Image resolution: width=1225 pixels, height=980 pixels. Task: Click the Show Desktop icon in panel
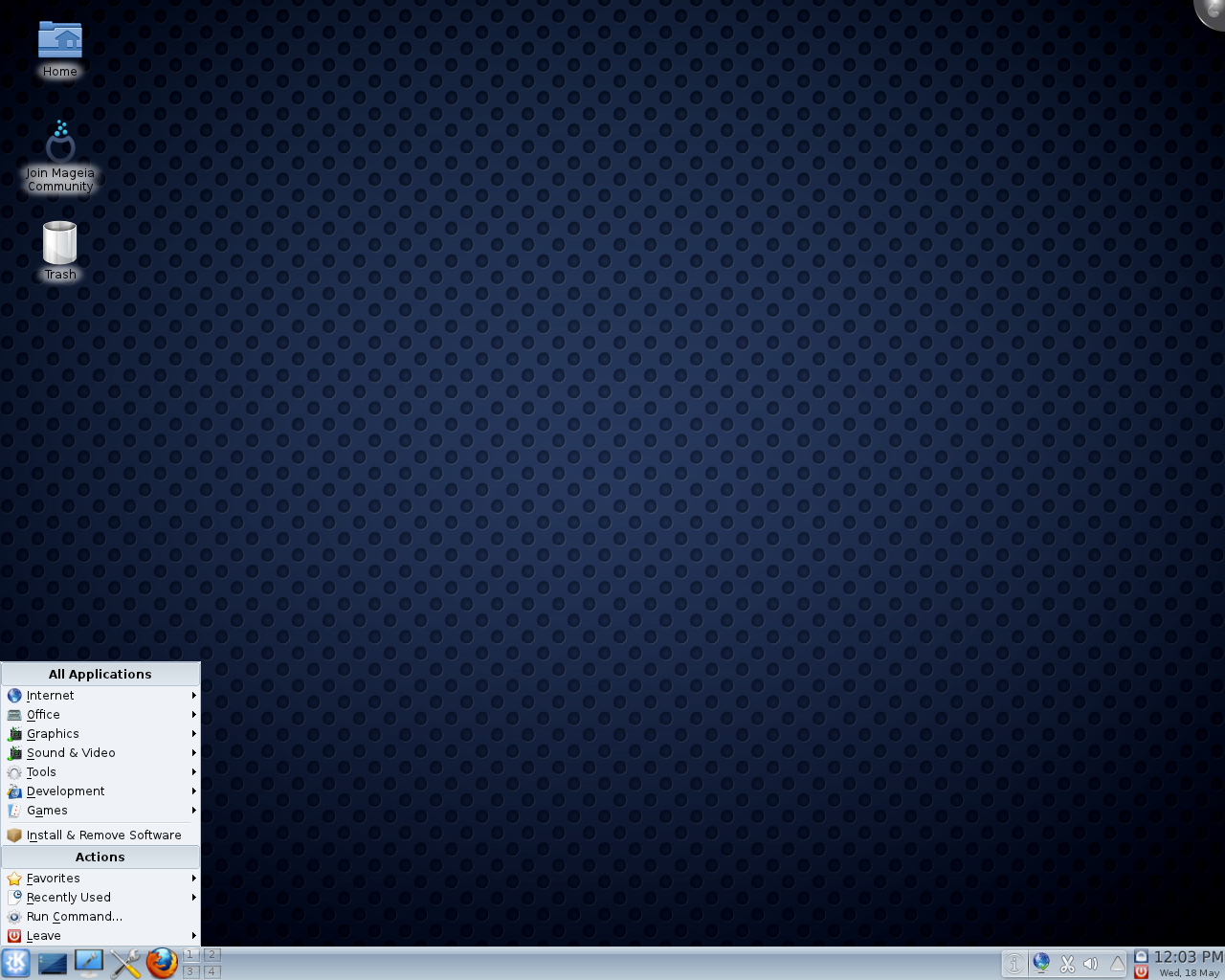[53, 963]
